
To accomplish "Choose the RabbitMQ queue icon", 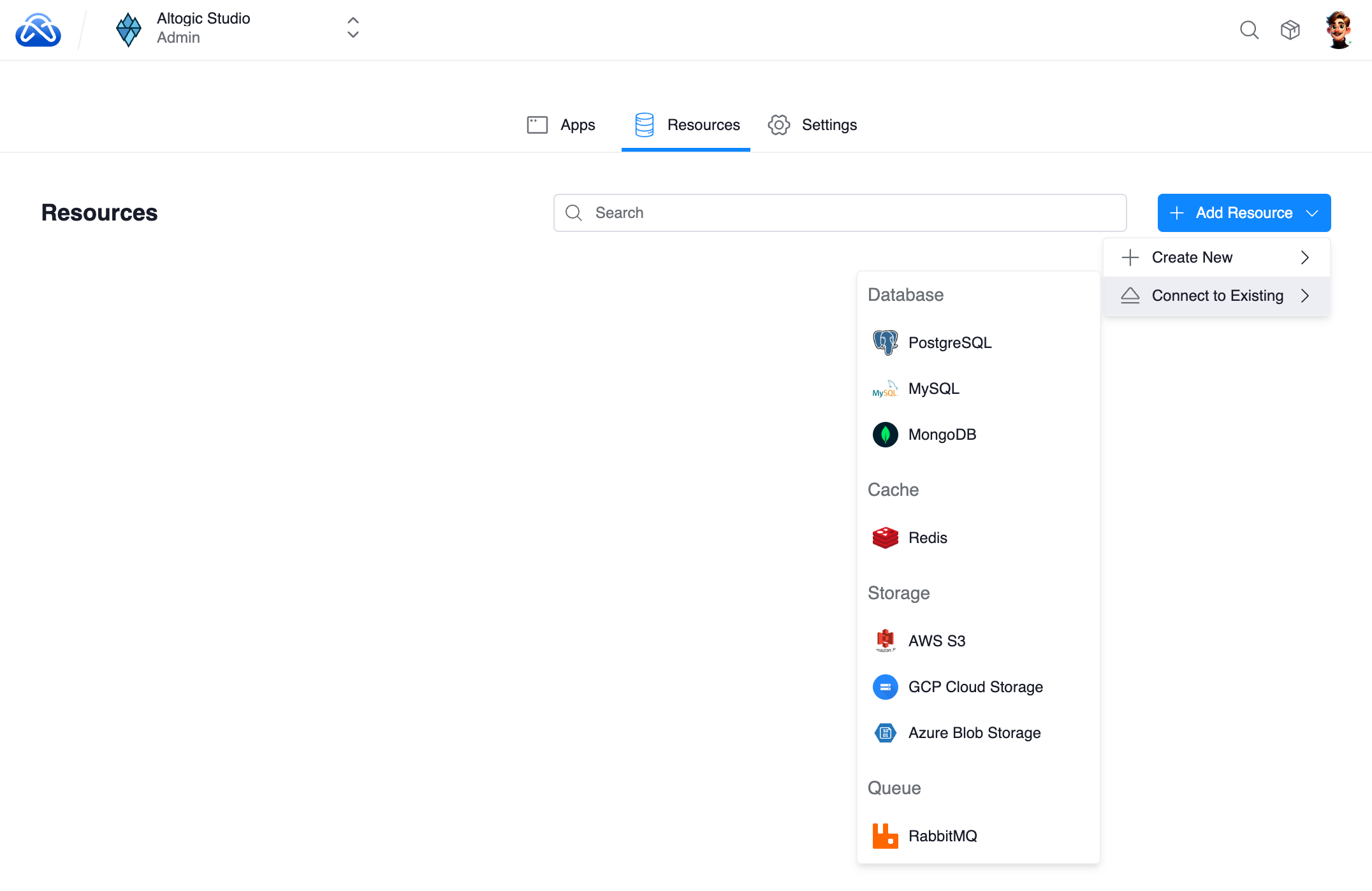I will (885, 836).
